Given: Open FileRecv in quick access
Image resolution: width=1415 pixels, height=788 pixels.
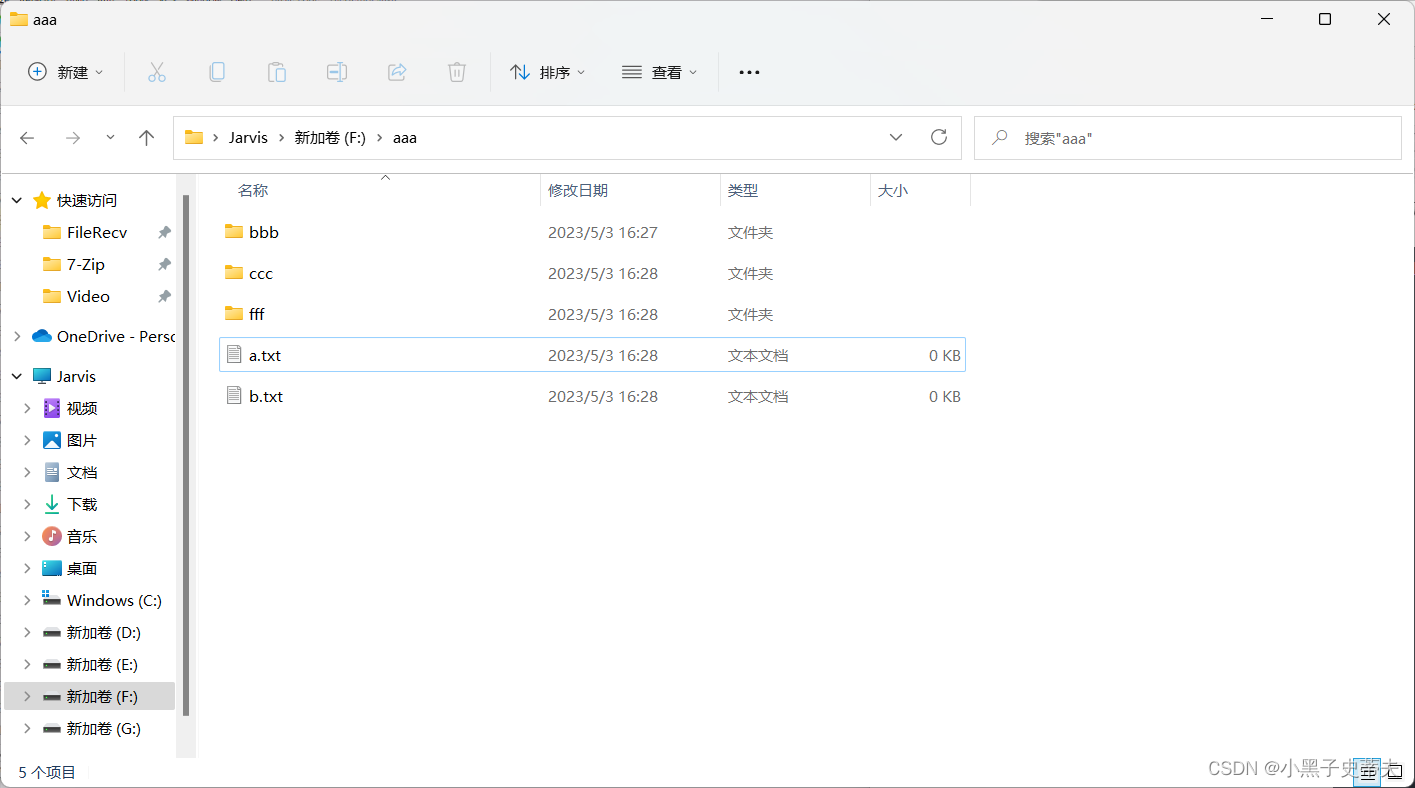Looking at the screenshot, I should tap(97, 232).
